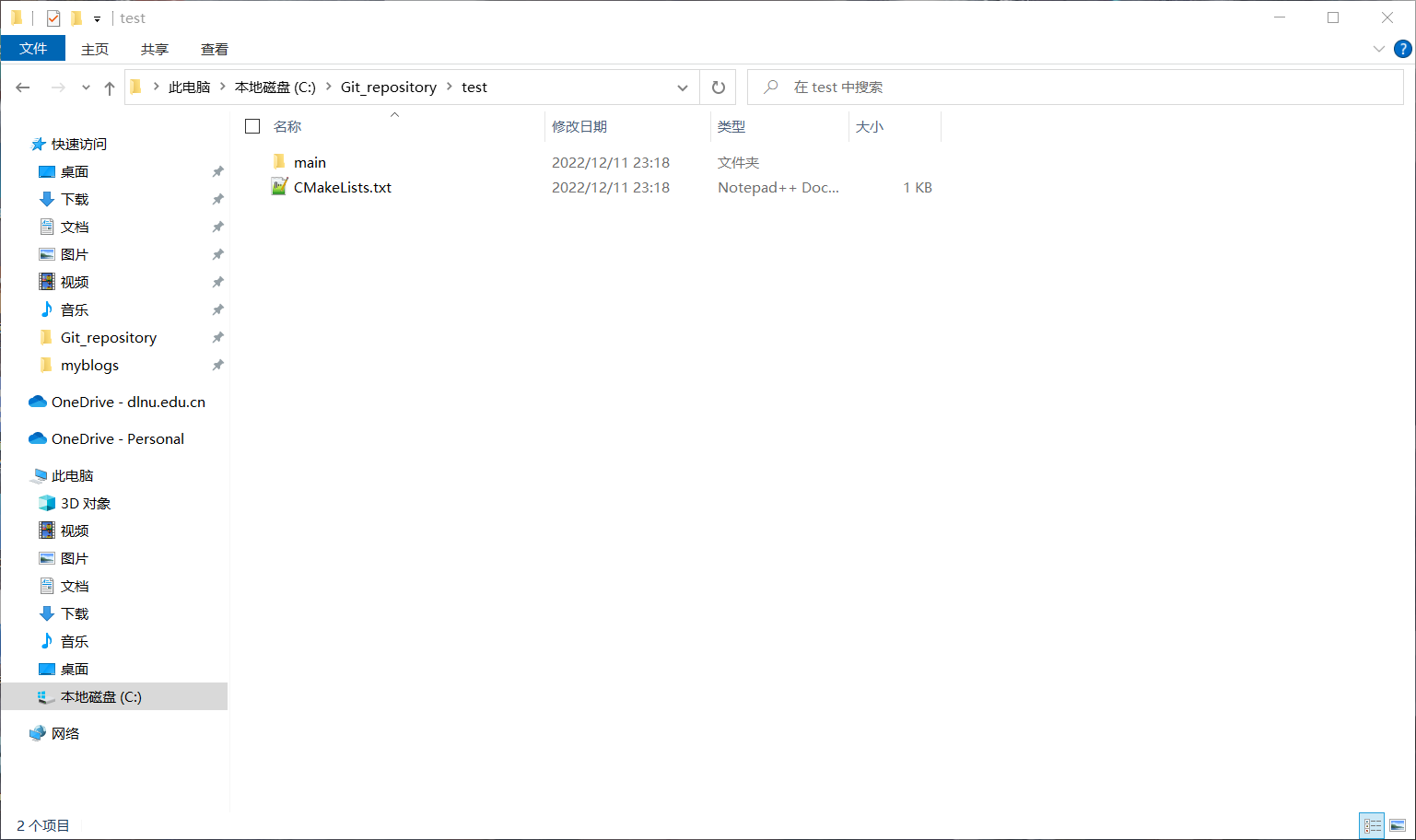Image resolution: width=1416 pixels, height=840 pixels.
Task: Select the main folder icon
Action: tap(279, 162)
